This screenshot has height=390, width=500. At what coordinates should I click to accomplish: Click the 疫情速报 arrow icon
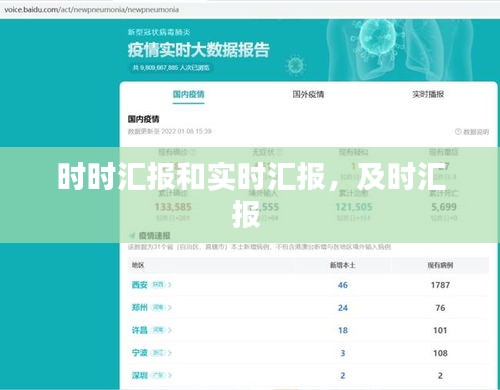(132, 236)
